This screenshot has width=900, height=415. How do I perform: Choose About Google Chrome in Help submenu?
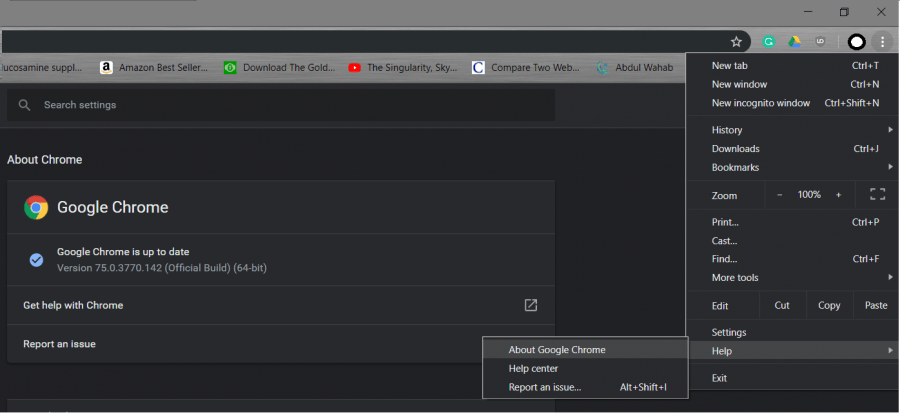[x=557, y=350]
